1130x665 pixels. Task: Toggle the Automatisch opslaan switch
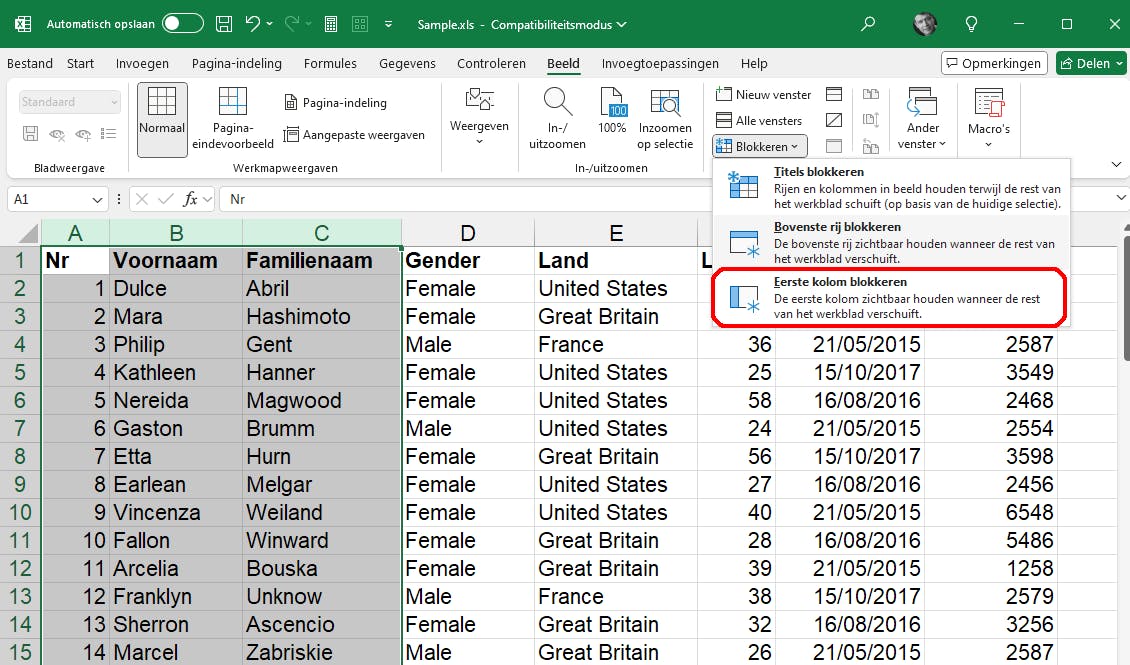[182, 23]
